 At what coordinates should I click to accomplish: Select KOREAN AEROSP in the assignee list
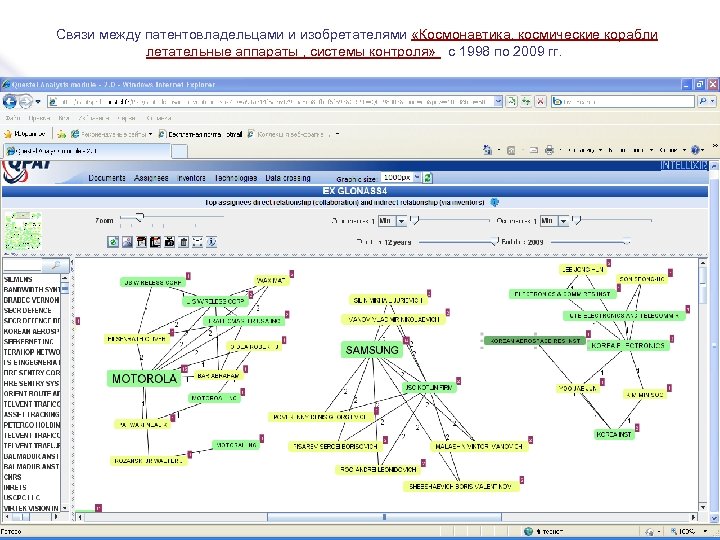pyautogui.click(x=32, y=331)
